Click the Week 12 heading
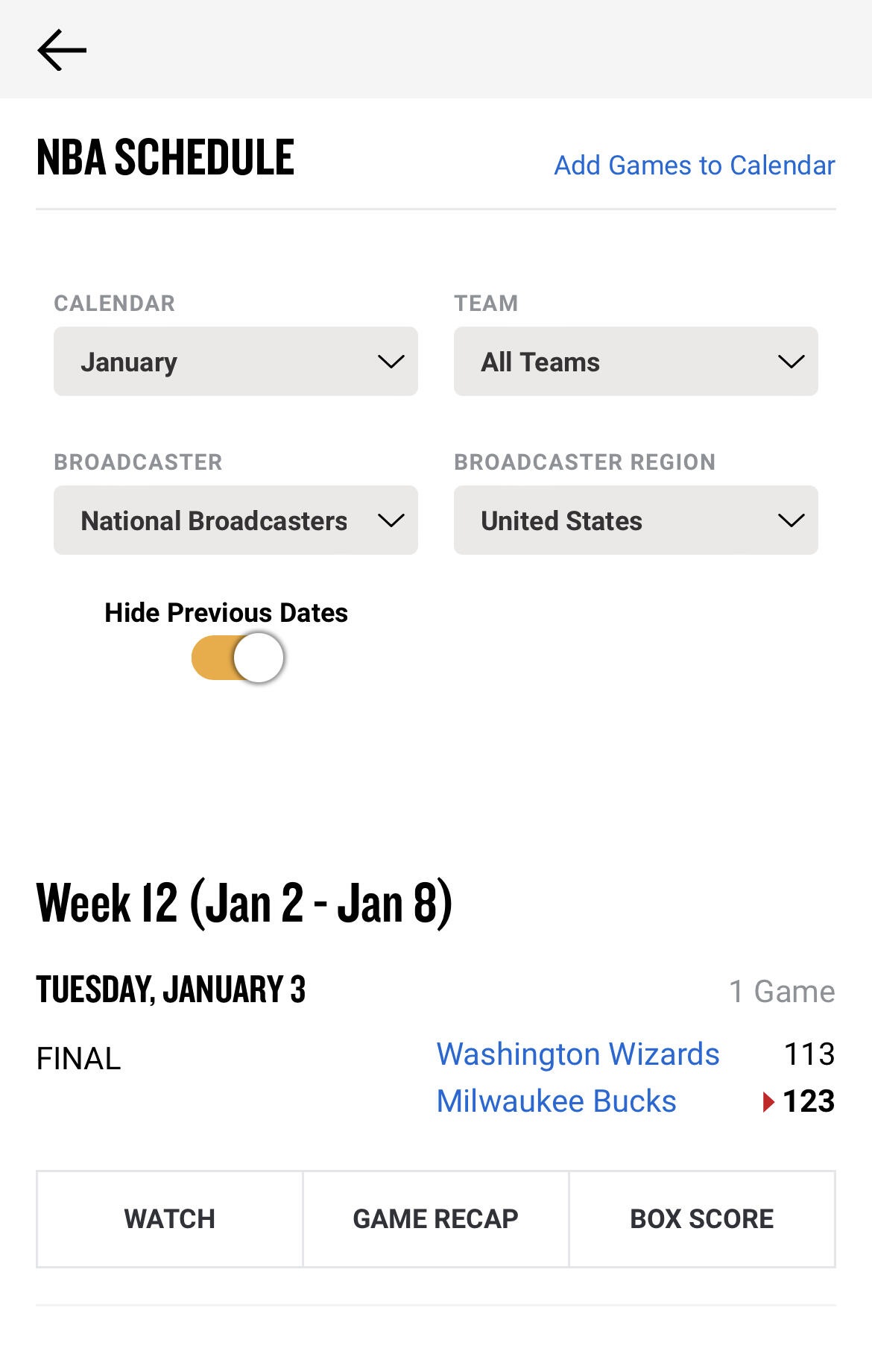This screenshot has width=872, height=1372. click(x=244, y=903)
